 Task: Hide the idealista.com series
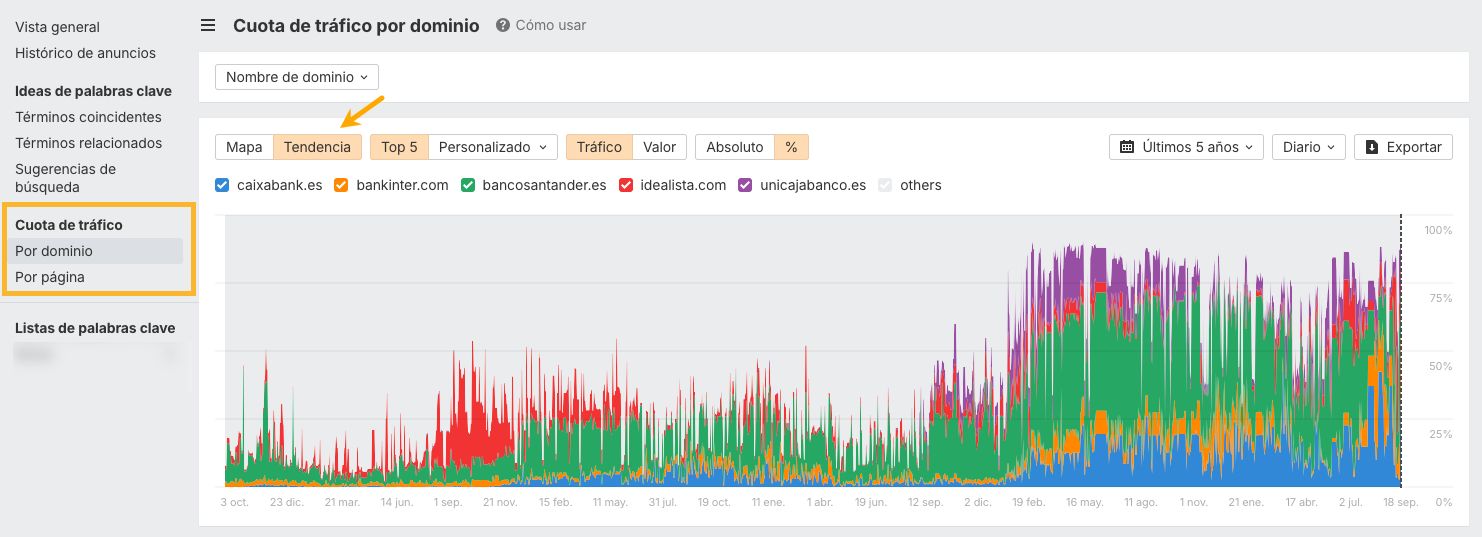tap(626, 185)
